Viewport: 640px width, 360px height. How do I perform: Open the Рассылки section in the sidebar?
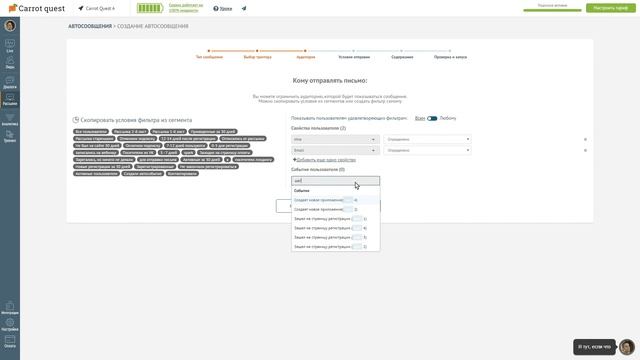point(10,100)
